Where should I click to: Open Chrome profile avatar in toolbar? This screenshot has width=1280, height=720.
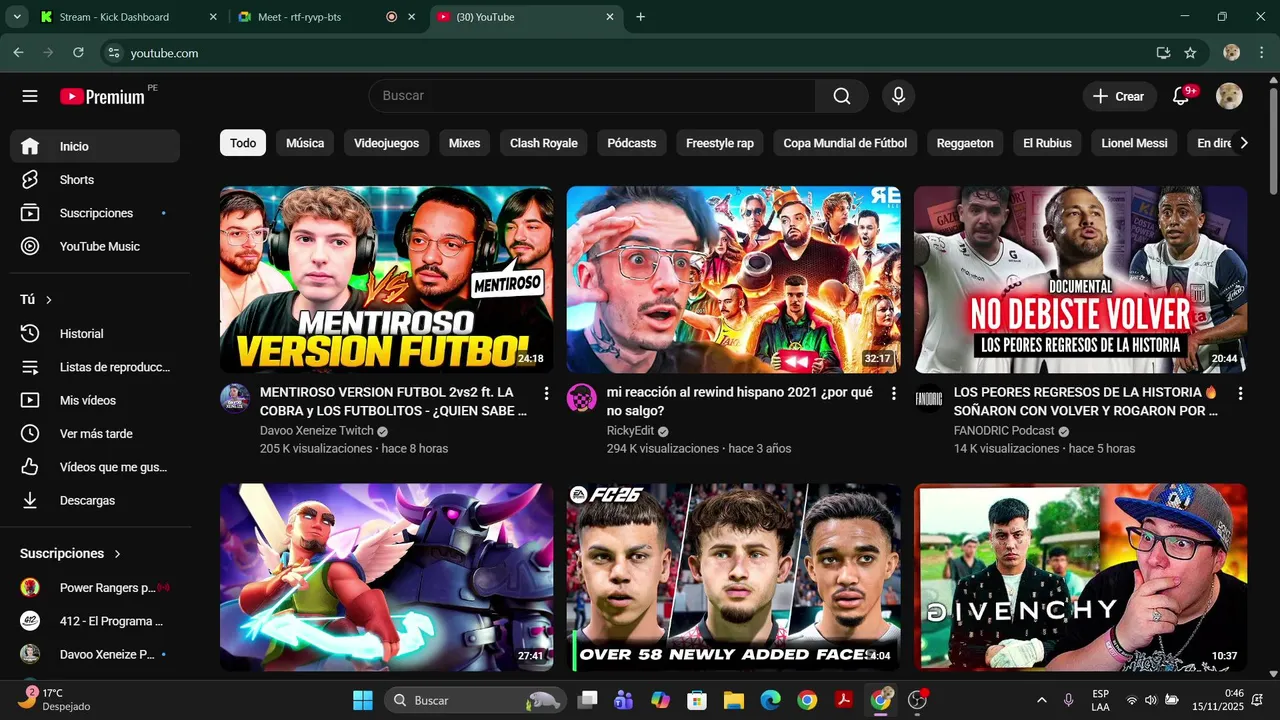(x=1232, y=53)
